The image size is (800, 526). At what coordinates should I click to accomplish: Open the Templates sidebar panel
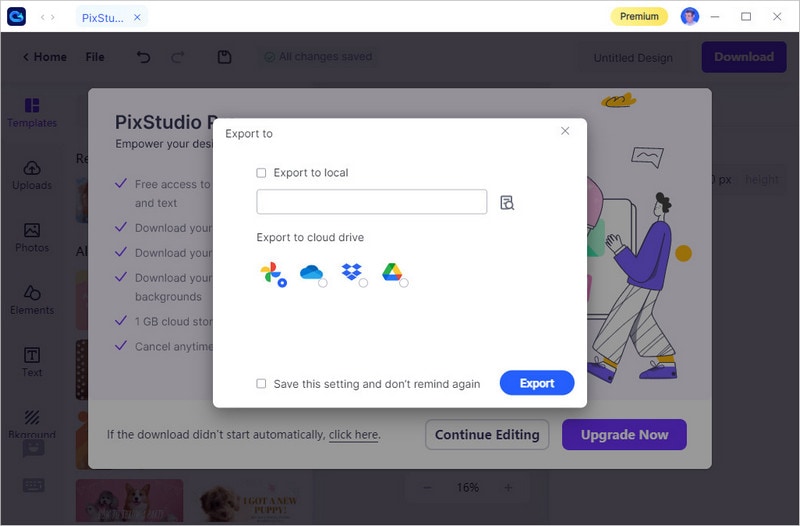[32, 113]
